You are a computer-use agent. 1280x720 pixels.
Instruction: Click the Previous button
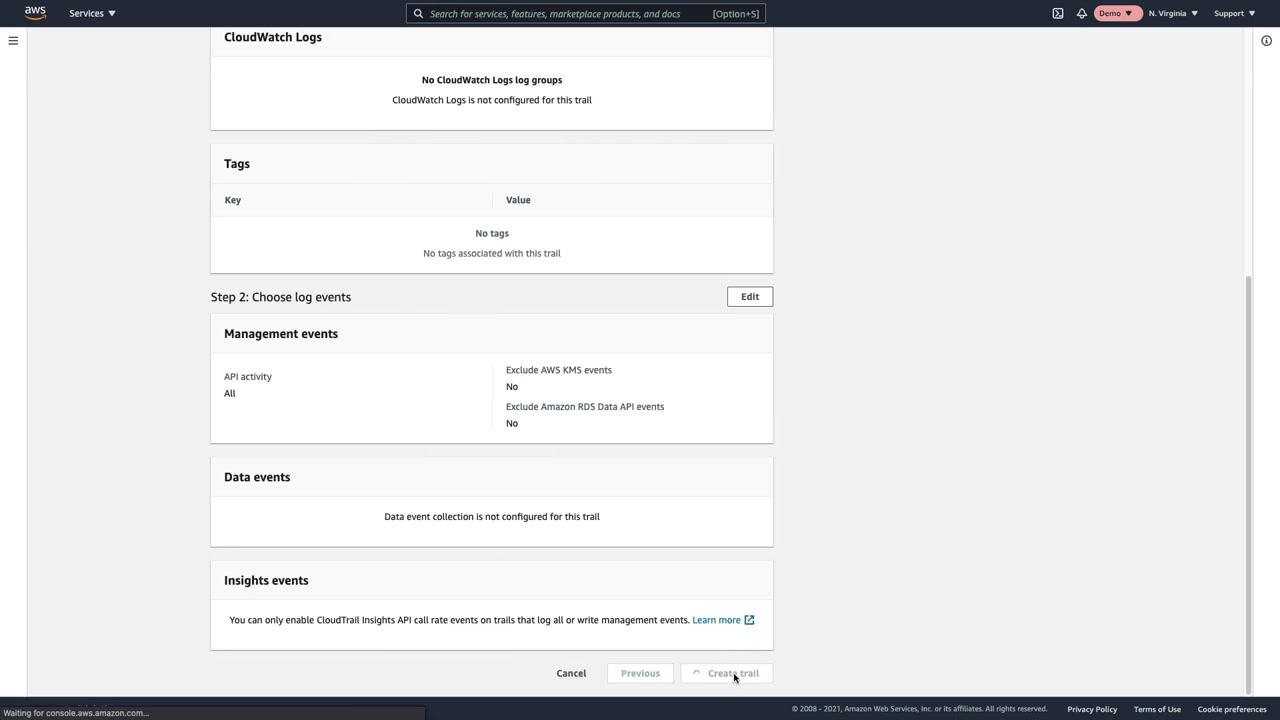(640, 673)
